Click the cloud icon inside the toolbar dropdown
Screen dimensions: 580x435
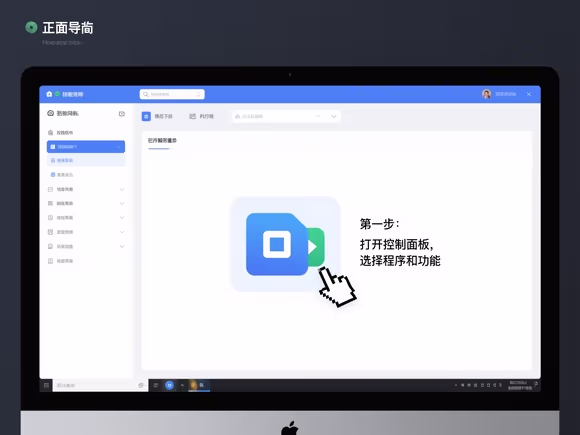[x=237, y=116]
